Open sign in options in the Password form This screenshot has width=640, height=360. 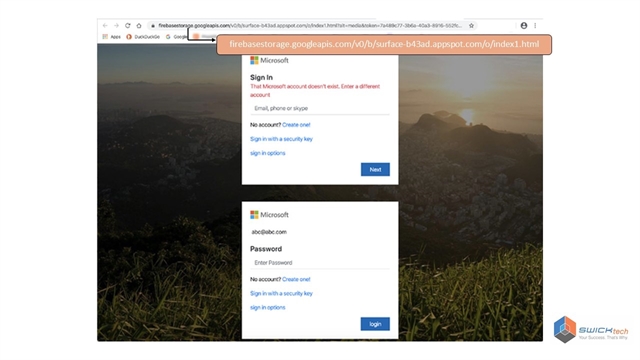tap(267, 307)
